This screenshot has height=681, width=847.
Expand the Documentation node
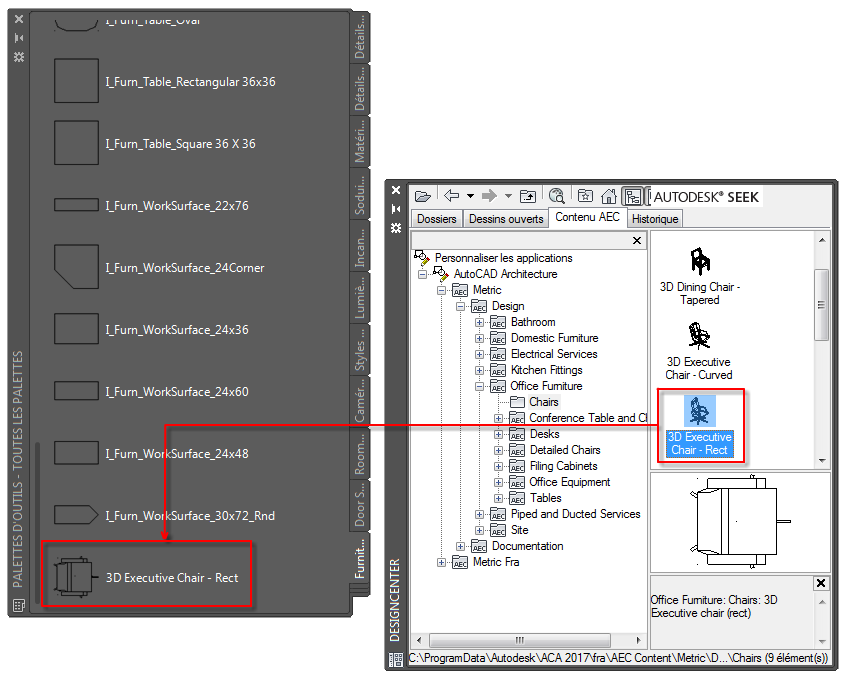(460, 547)
